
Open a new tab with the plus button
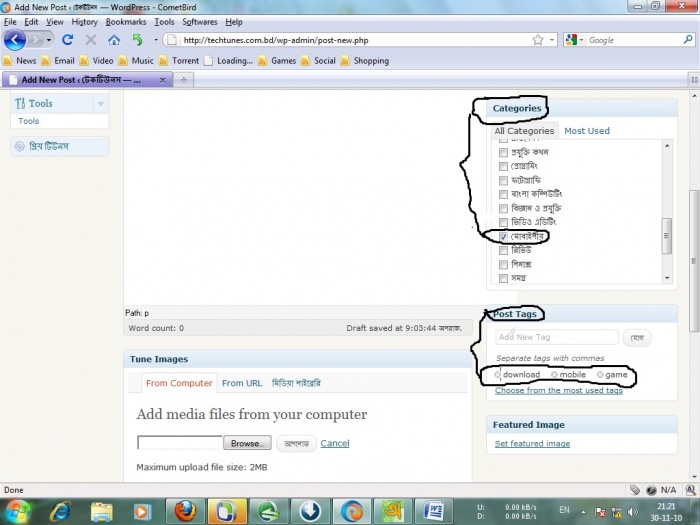pyautogui.click(x=183, y=80)
